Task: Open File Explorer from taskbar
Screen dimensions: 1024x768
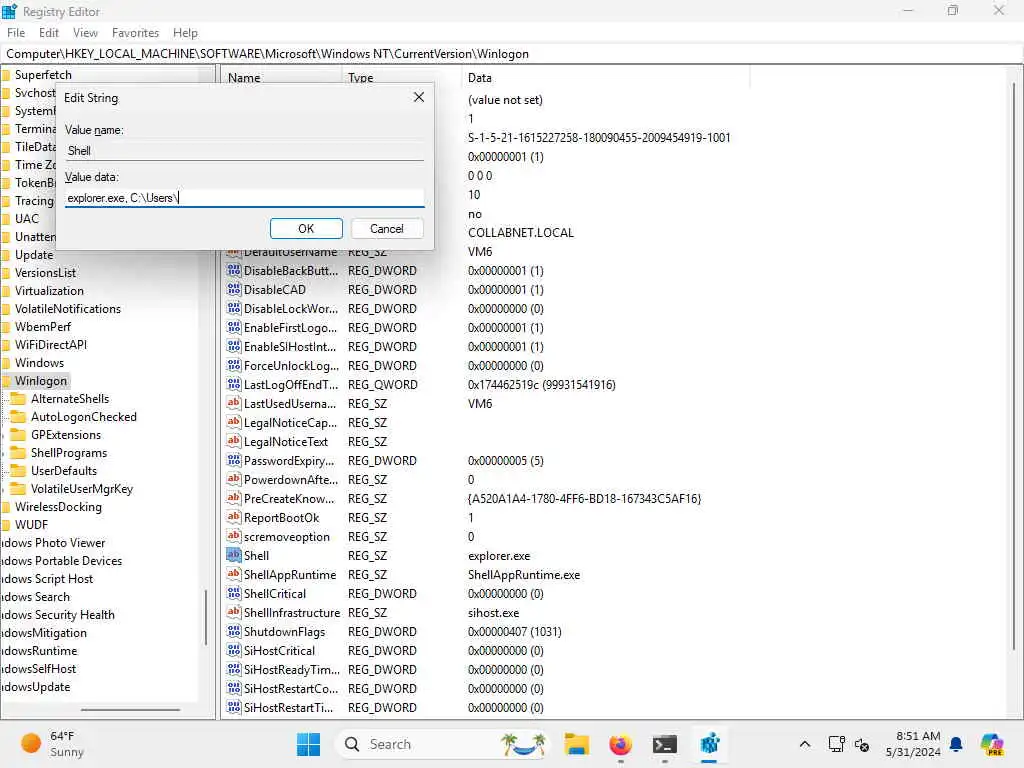Action: point(577,744)
